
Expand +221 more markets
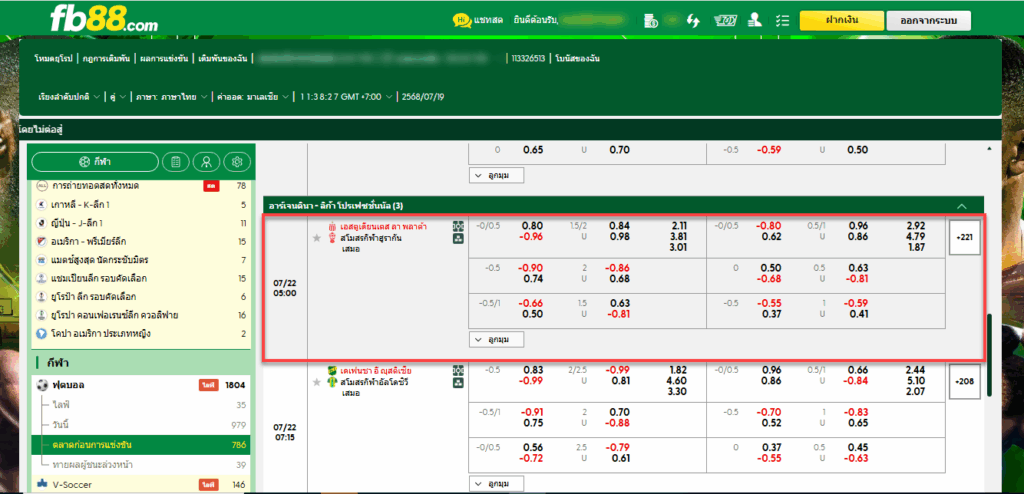965,237
